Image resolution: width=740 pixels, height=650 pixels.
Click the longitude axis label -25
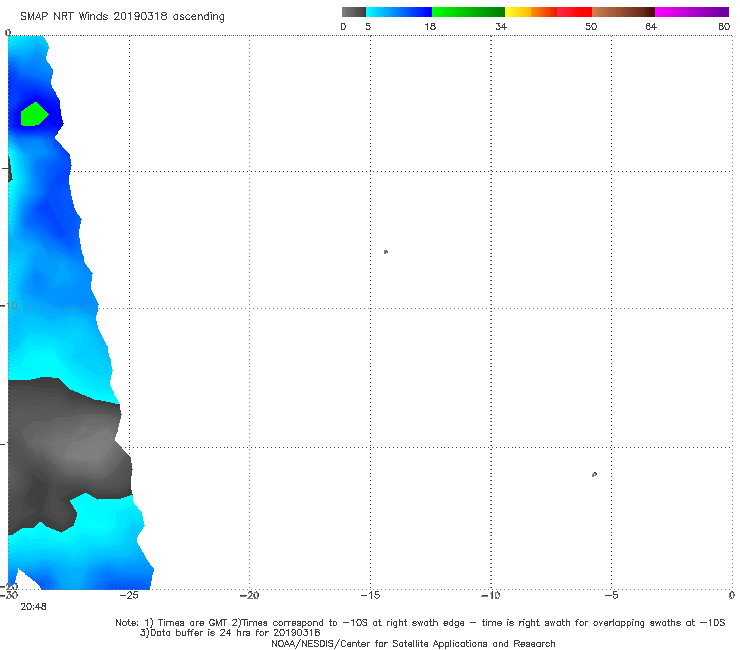tap(129, 595)
